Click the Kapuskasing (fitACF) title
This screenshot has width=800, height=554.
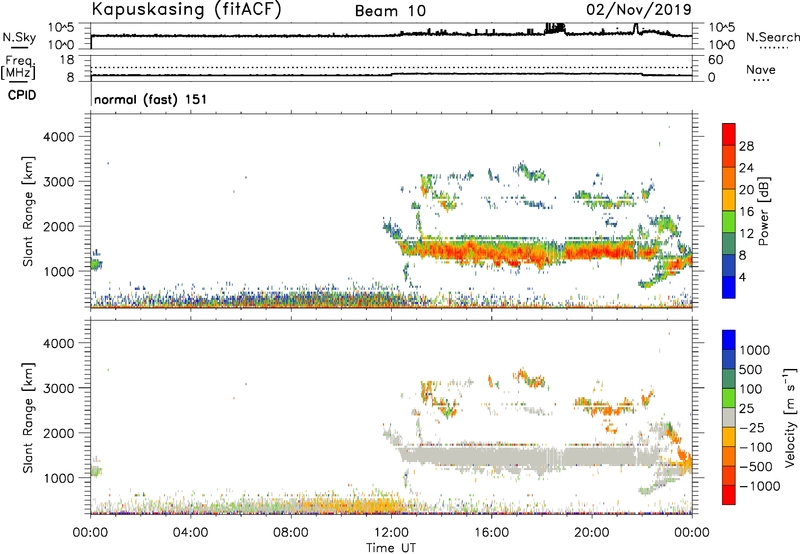pos(186,10)
